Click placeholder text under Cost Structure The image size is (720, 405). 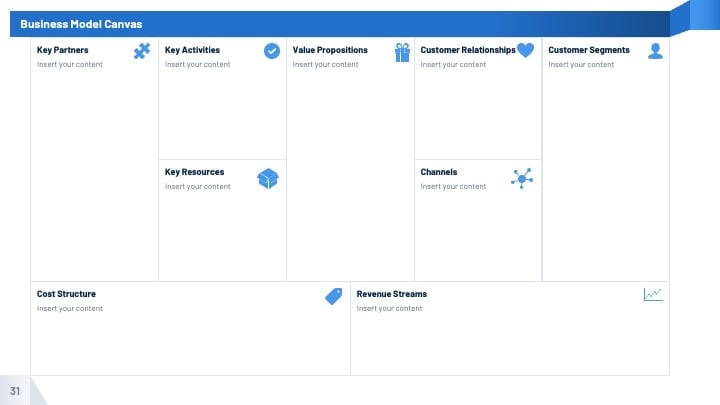tap(70, 309)
